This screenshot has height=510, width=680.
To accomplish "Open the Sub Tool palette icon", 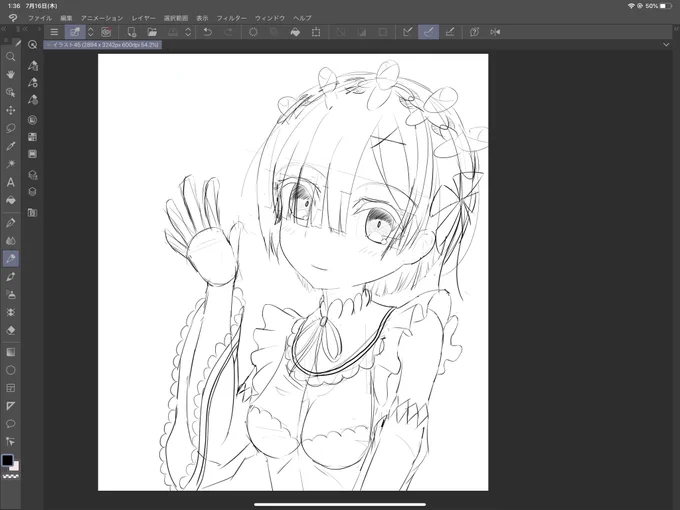I will pos(33,65).
